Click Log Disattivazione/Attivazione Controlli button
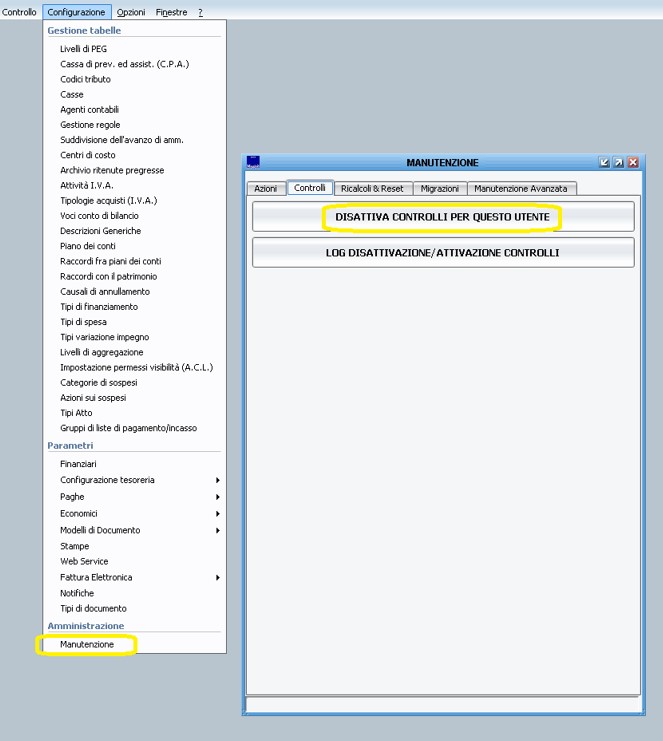Screen dimensions: 663x741 (x=443, y=253)
